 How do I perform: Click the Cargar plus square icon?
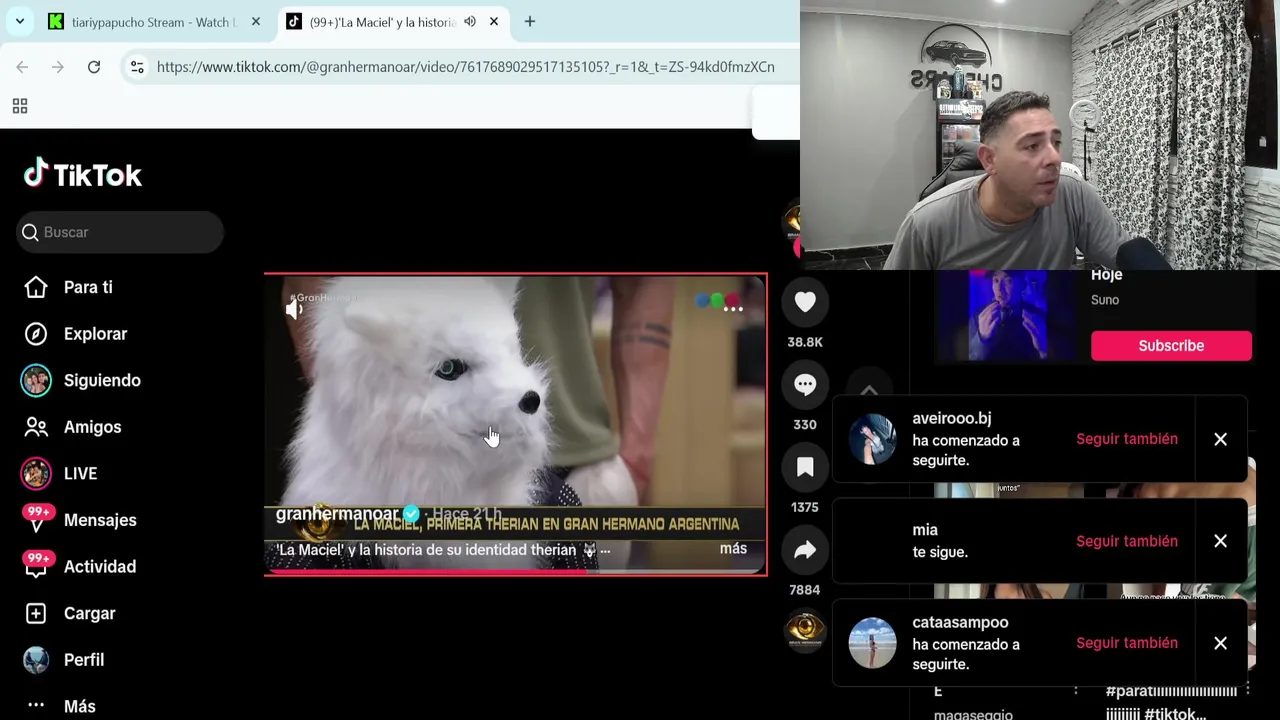(x=36, y=613)
